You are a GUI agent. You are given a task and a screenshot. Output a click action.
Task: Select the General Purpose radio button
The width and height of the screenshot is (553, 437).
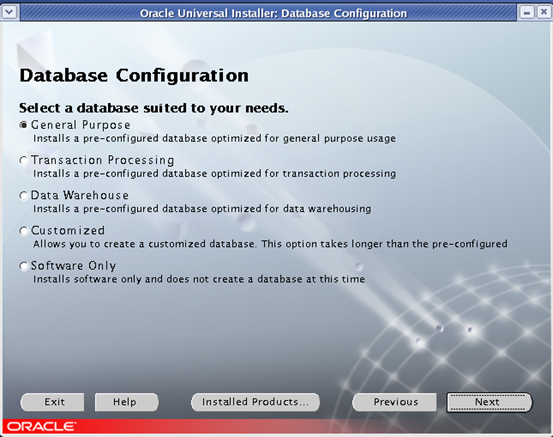pyautogui.click(x=24, y=125)
